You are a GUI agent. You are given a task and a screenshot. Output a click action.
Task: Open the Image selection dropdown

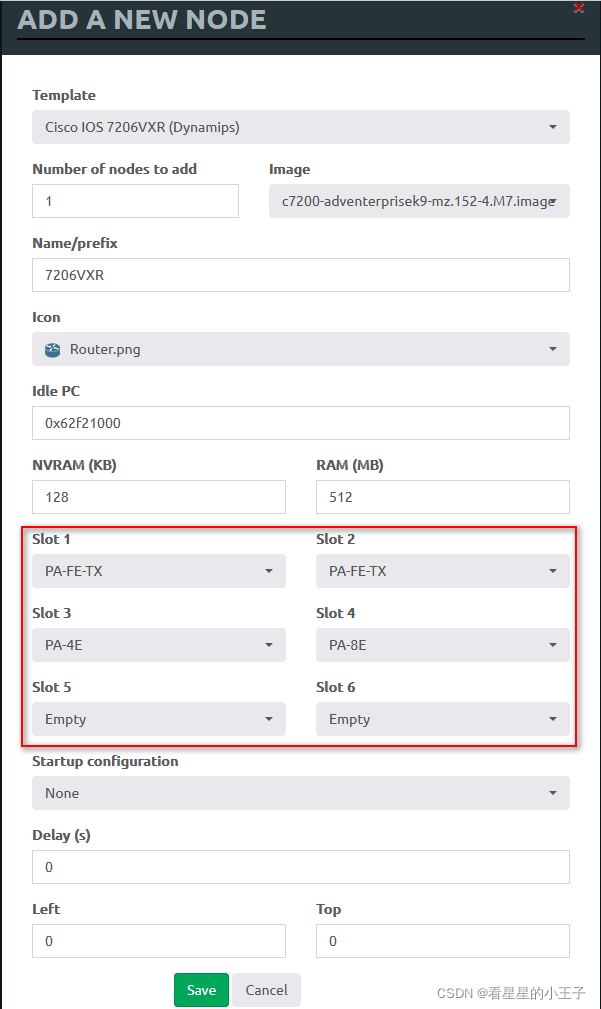[x=419, y=201]
